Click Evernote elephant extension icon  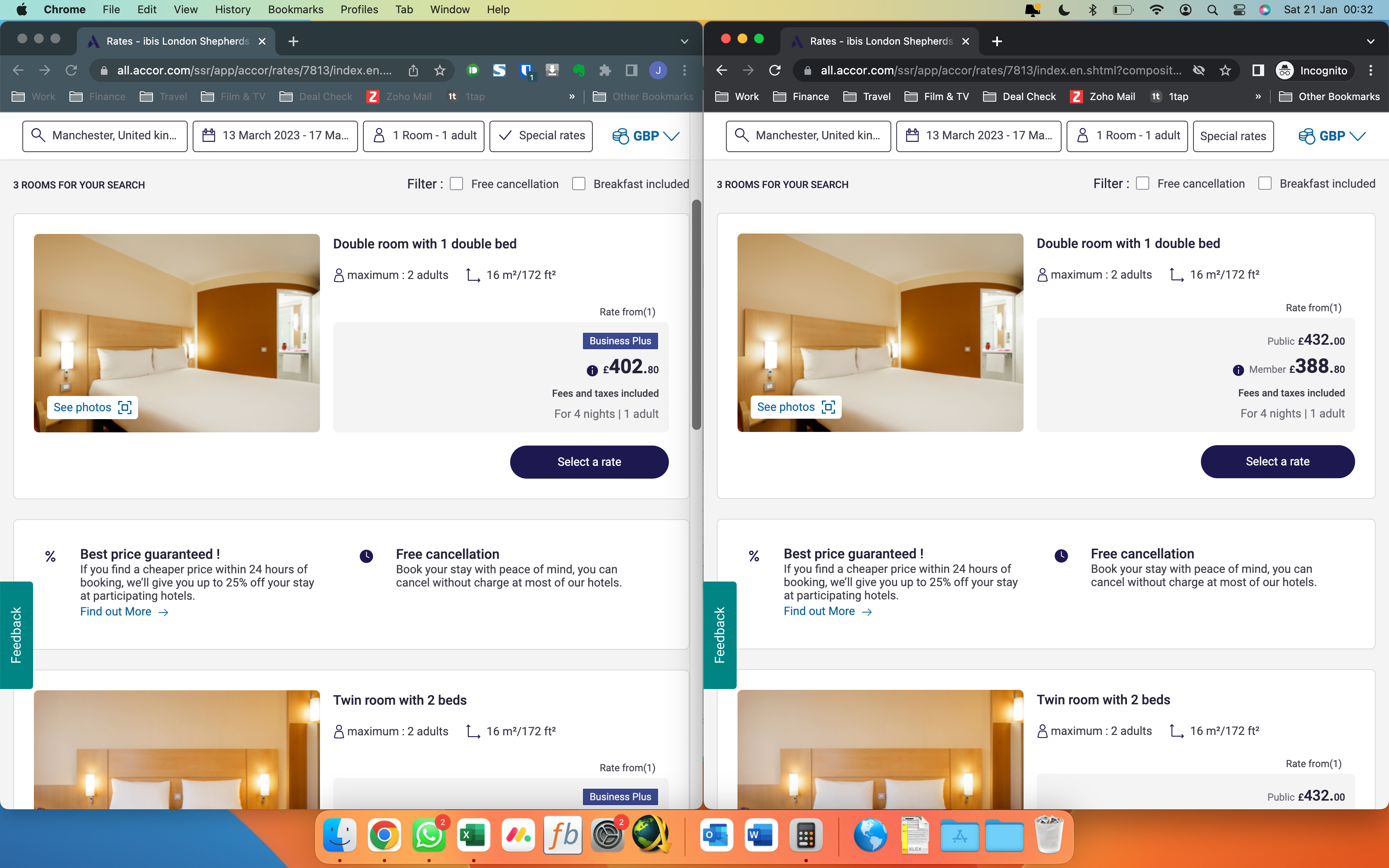click(579, 70)
